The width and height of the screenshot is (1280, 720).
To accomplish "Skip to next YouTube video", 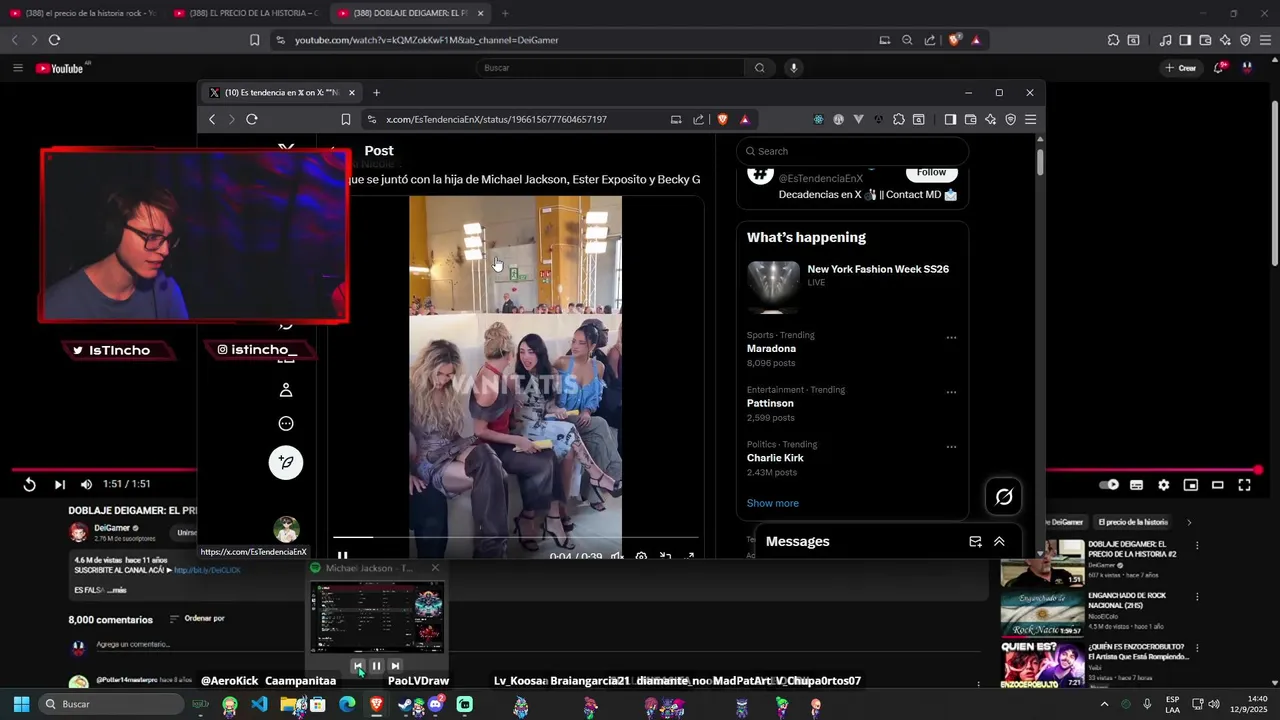I will coord(59,485).
